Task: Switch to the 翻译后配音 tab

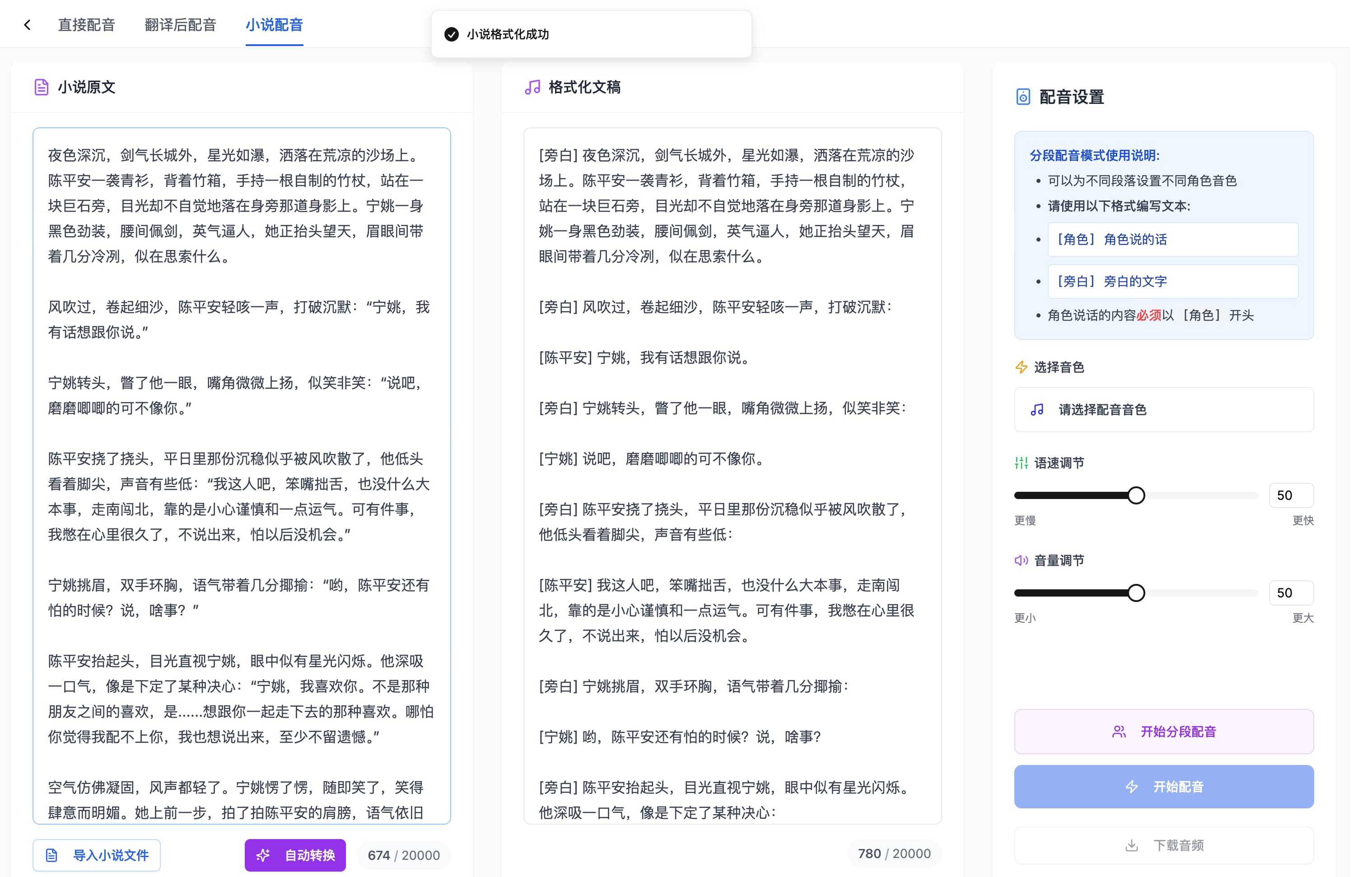Action: pos(181,24)
